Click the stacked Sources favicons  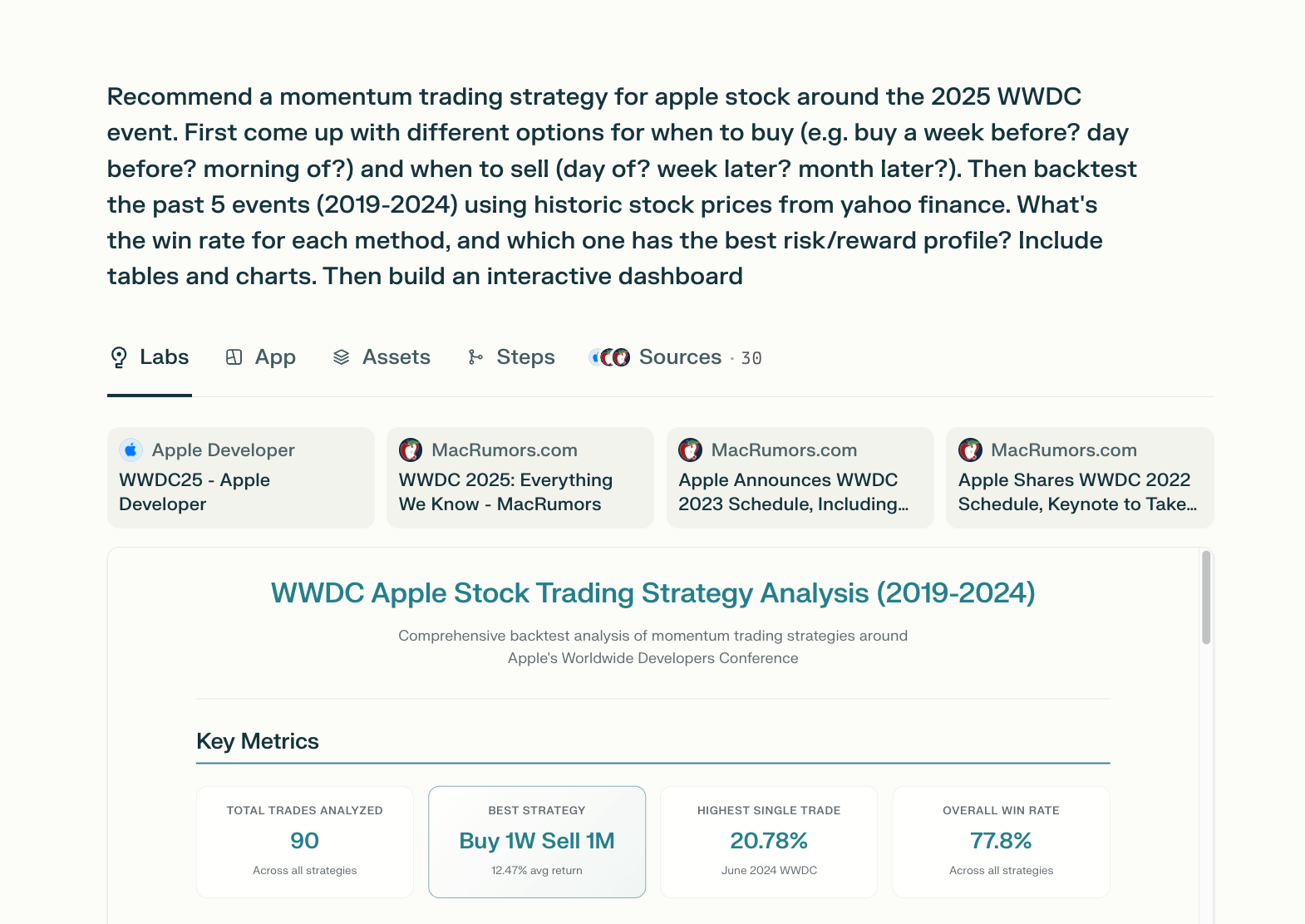609,357
